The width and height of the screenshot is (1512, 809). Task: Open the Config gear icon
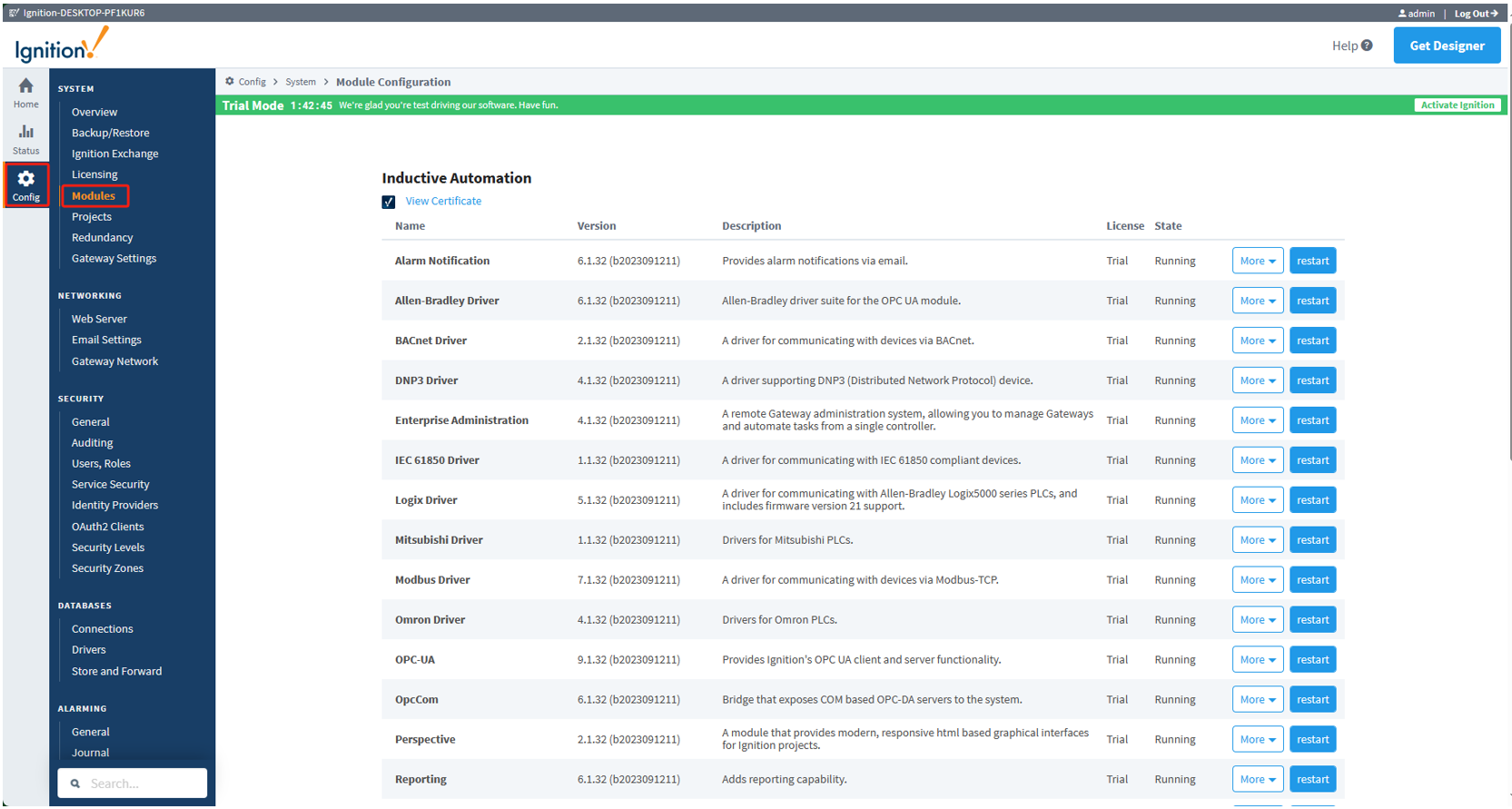click(x=26, y=178)
